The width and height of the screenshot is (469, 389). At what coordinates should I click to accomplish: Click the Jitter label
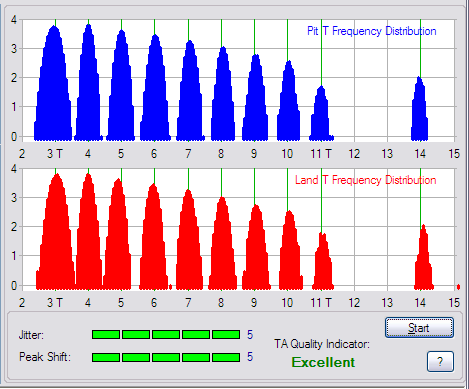click(x=31, y=335)
